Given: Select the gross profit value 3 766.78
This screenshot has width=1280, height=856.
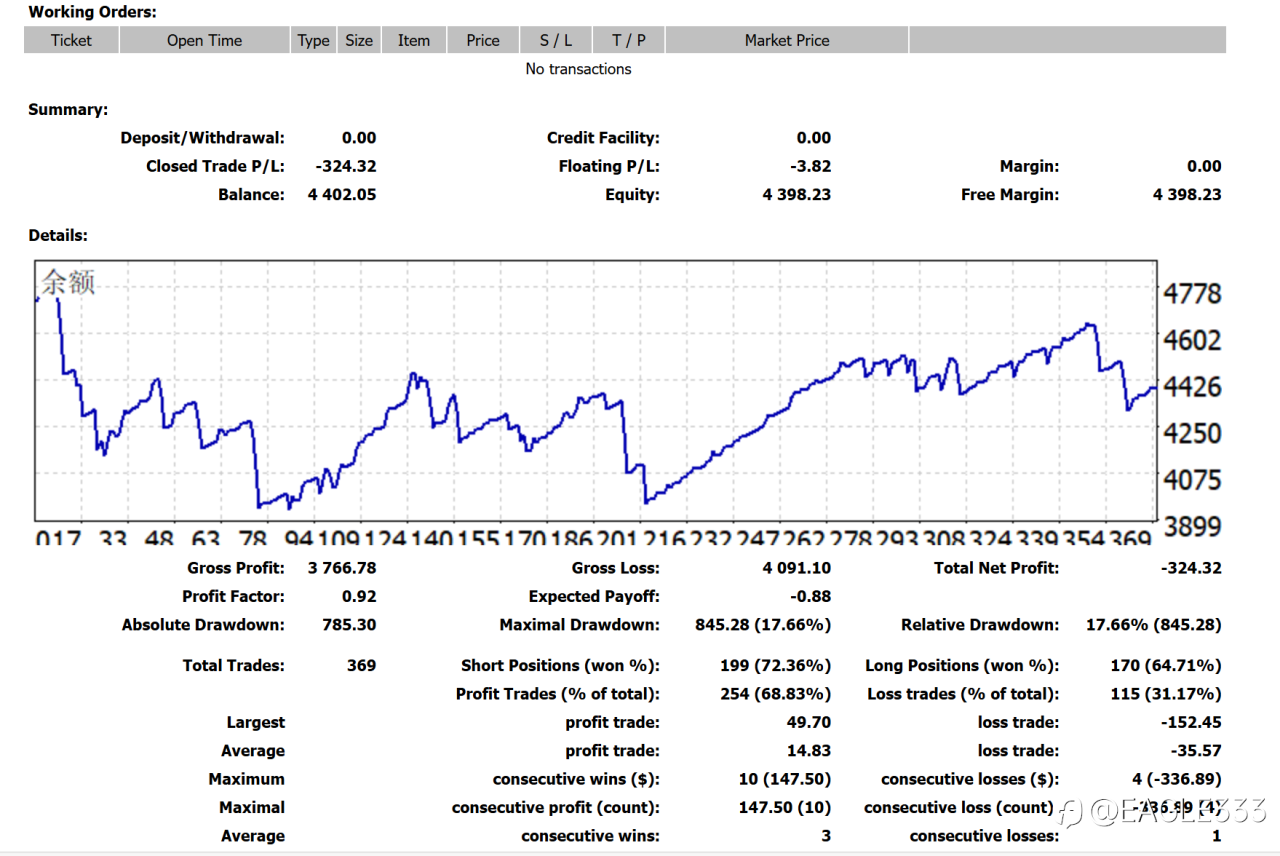Looking at the screenshot, I should [342, 568].
